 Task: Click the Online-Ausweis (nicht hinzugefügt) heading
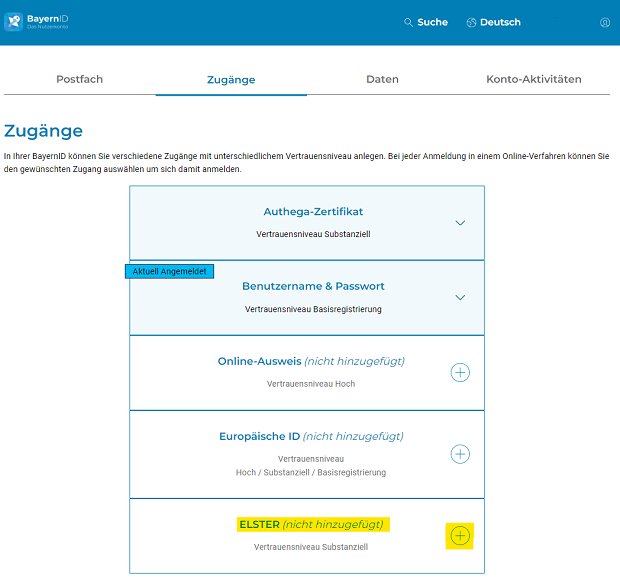[x=311, y=361]
